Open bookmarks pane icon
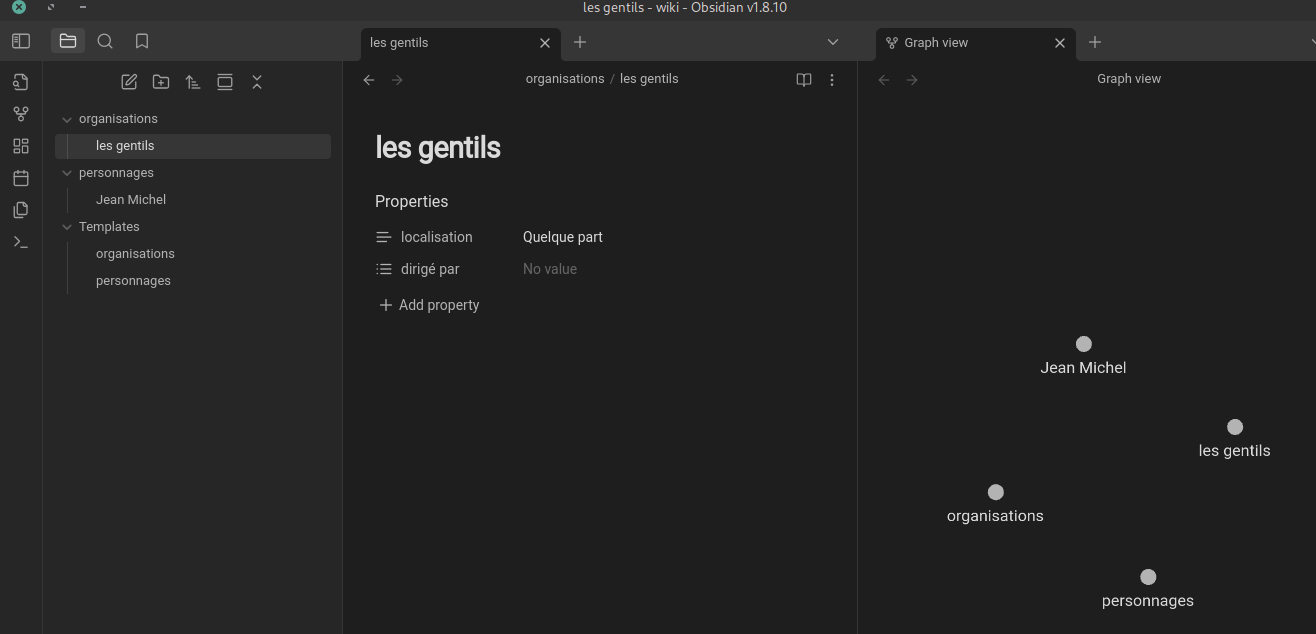Viewport: 1316px width, 634px height. 142,41
